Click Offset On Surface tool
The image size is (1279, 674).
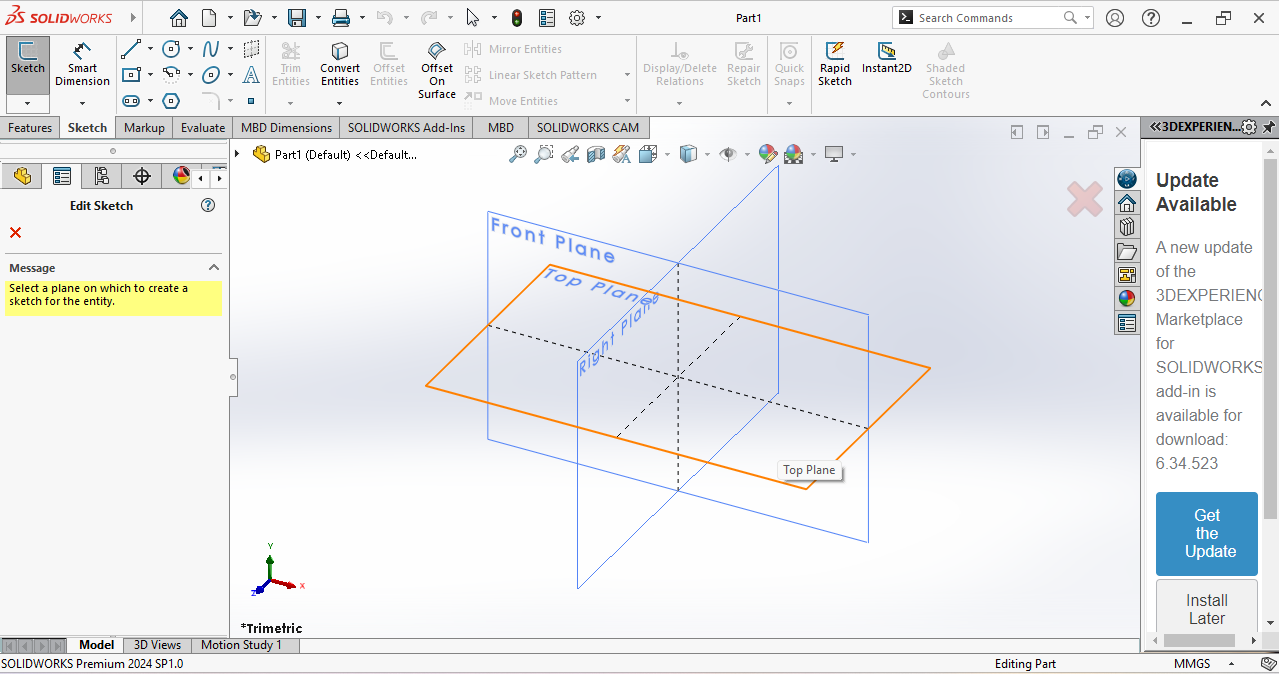(437, 70)
